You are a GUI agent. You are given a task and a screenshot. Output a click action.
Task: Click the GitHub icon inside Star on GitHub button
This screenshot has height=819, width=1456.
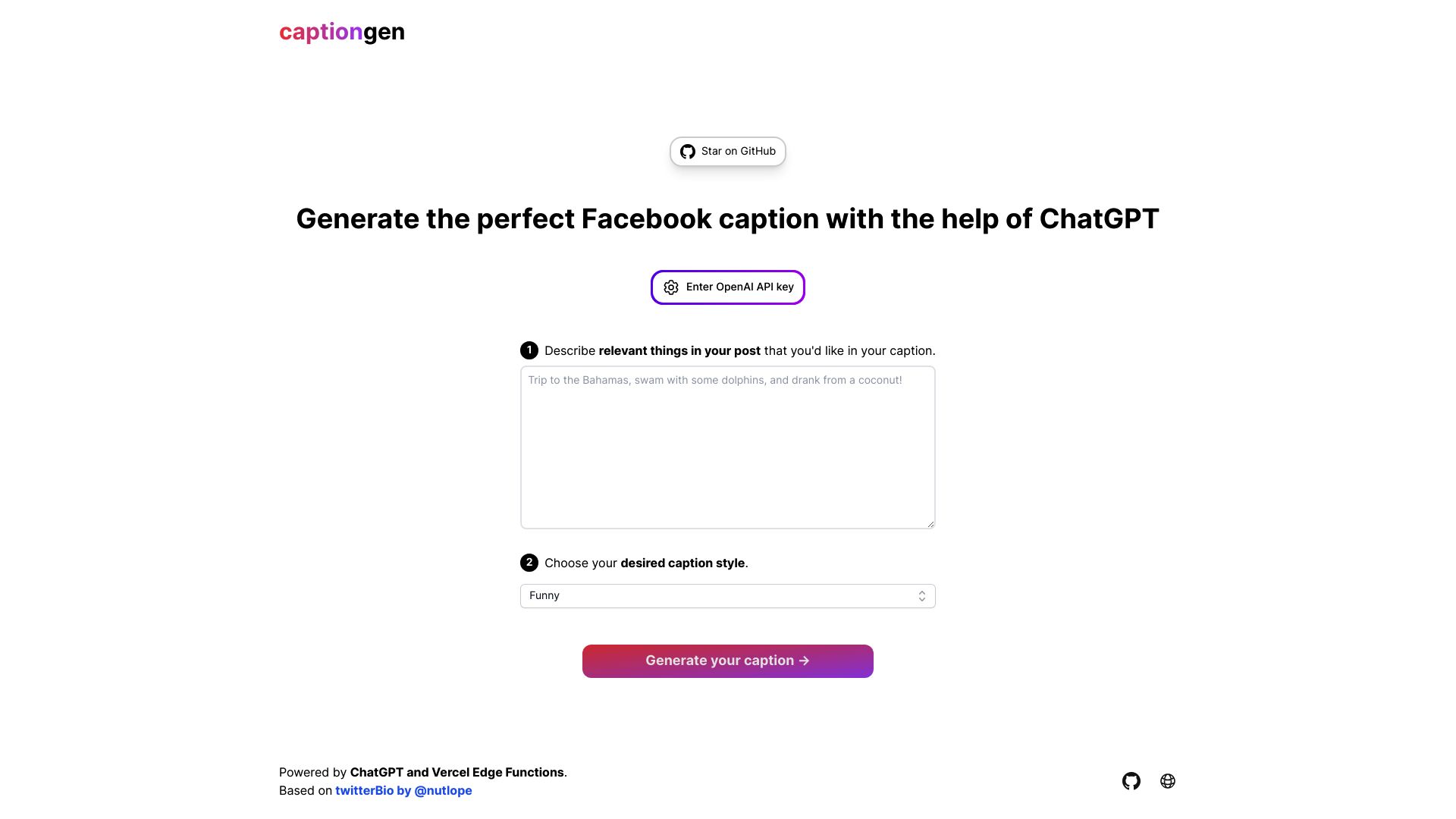click(x=687, y=151)
